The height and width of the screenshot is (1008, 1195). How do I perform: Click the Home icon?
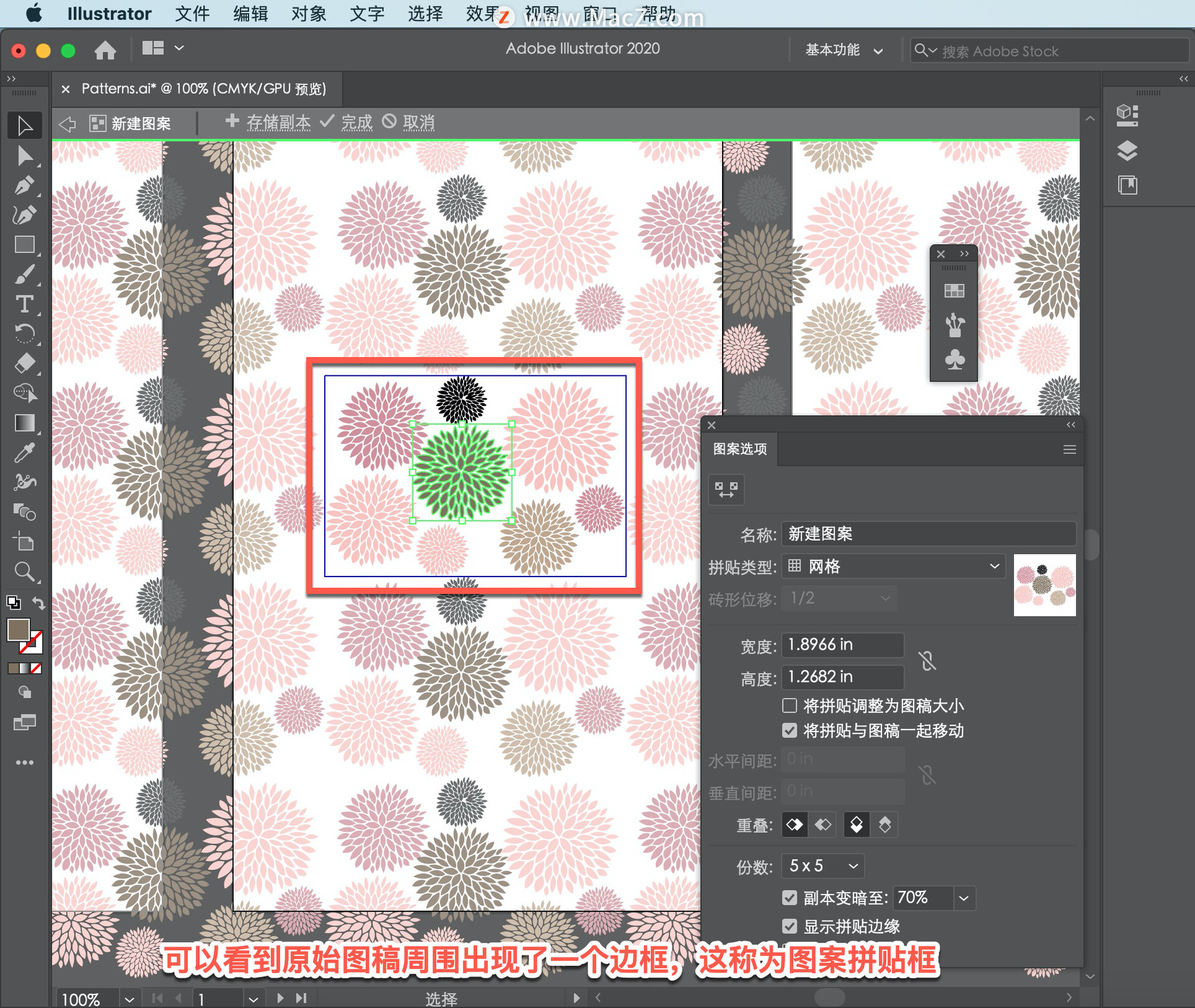point(105,50)
